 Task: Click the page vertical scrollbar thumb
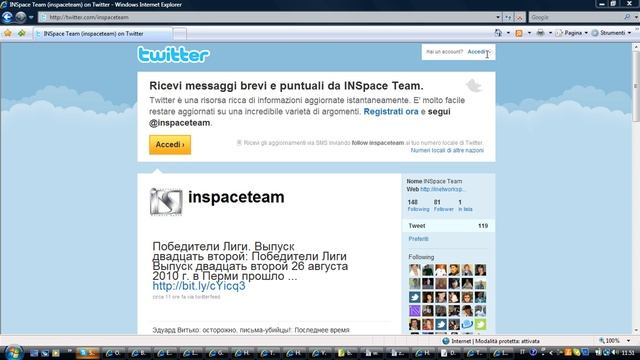point(636,86)
